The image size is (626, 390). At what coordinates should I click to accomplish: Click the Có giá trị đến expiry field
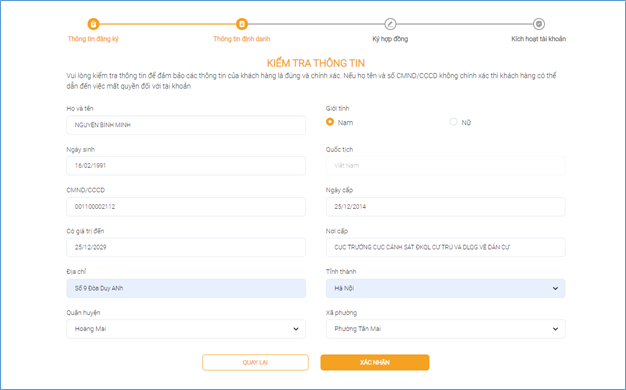click(x=186, y=247)
